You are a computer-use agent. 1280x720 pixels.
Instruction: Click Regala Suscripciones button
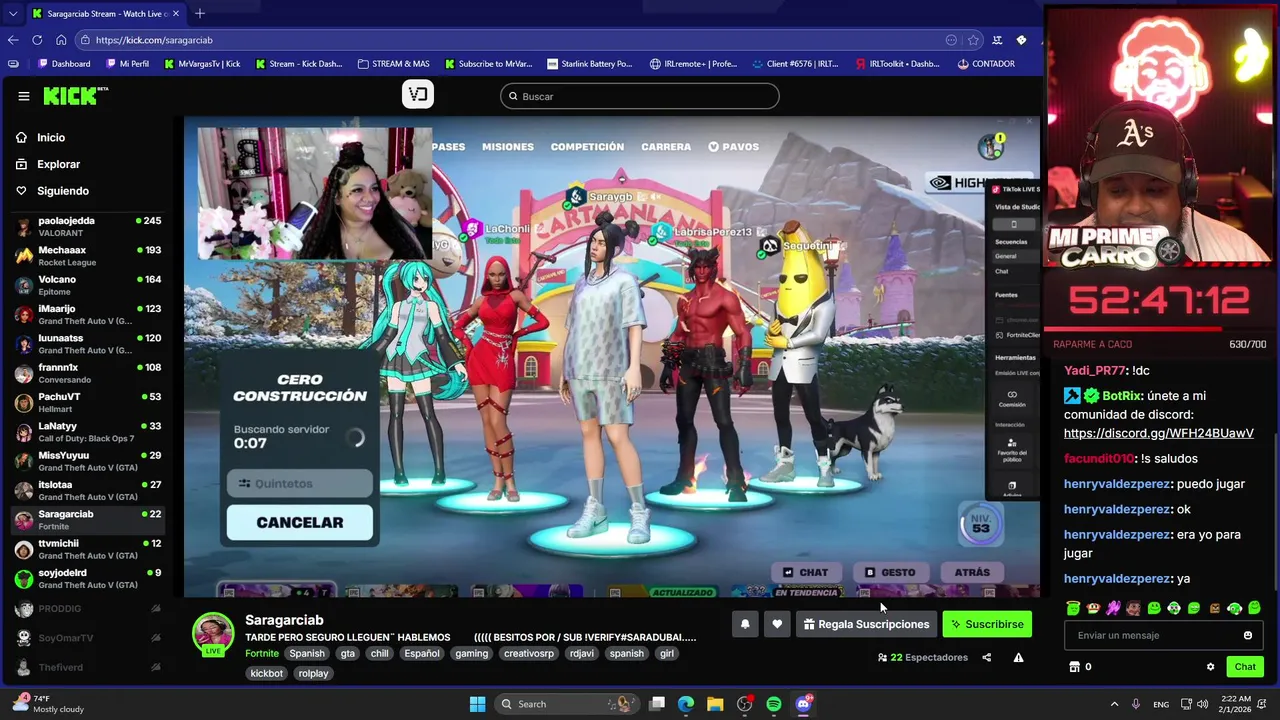866,624
